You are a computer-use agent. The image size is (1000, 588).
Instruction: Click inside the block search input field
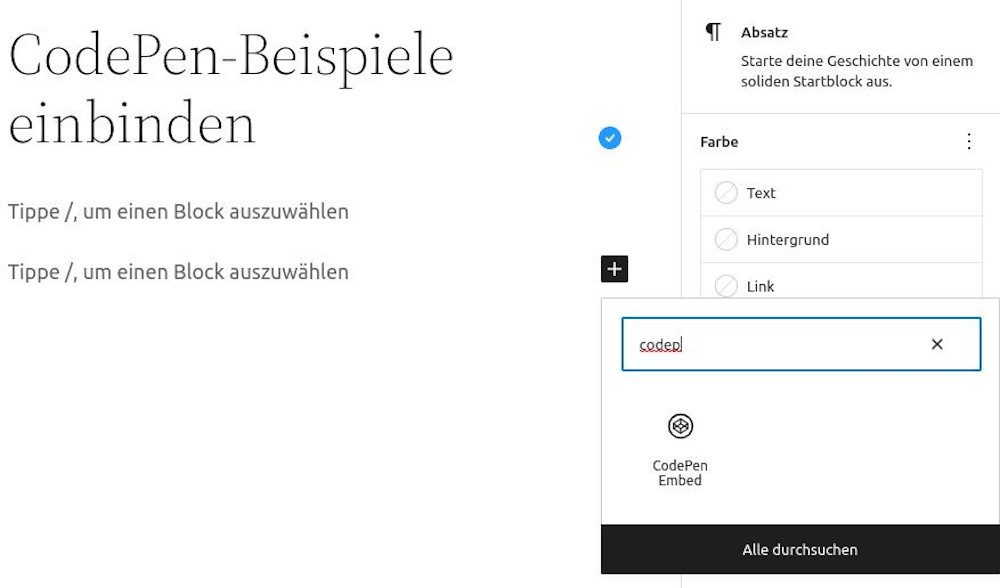[790, 343]
